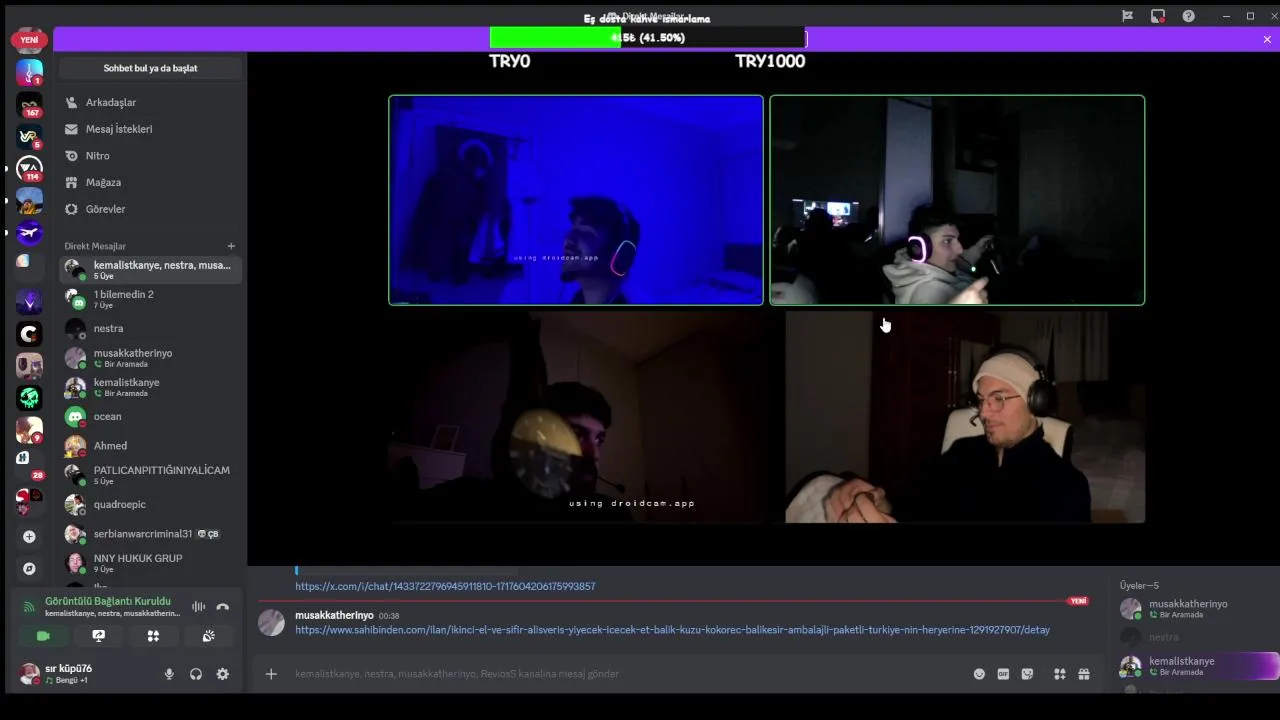Select the blue-lit top-left video tile
This screenshot has height=720, width=1280.
click(x=576, y=200)
